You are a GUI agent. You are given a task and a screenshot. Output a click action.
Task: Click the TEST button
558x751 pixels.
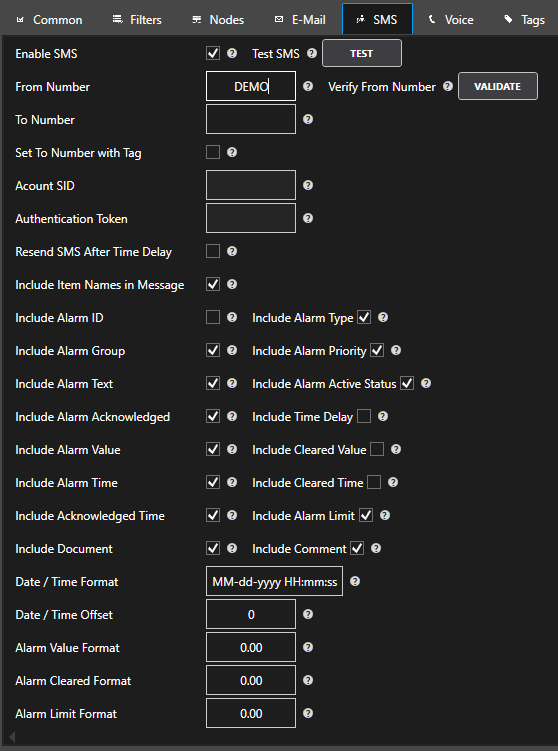[x=362, y=53]
